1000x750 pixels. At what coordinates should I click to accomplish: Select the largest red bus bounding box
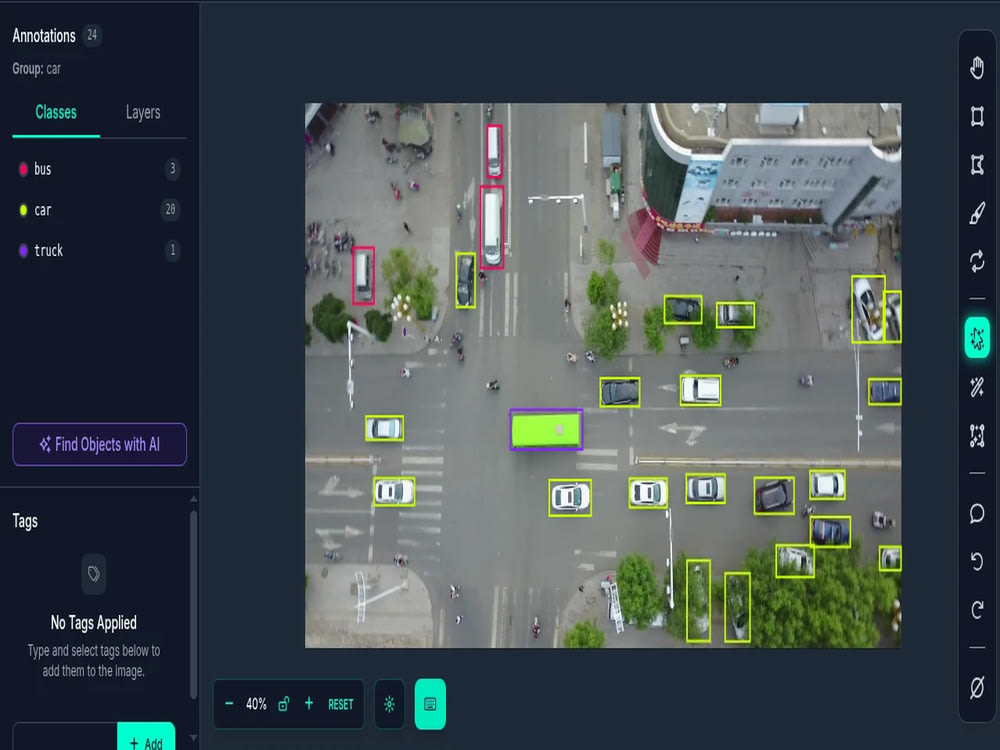[492, 227]
